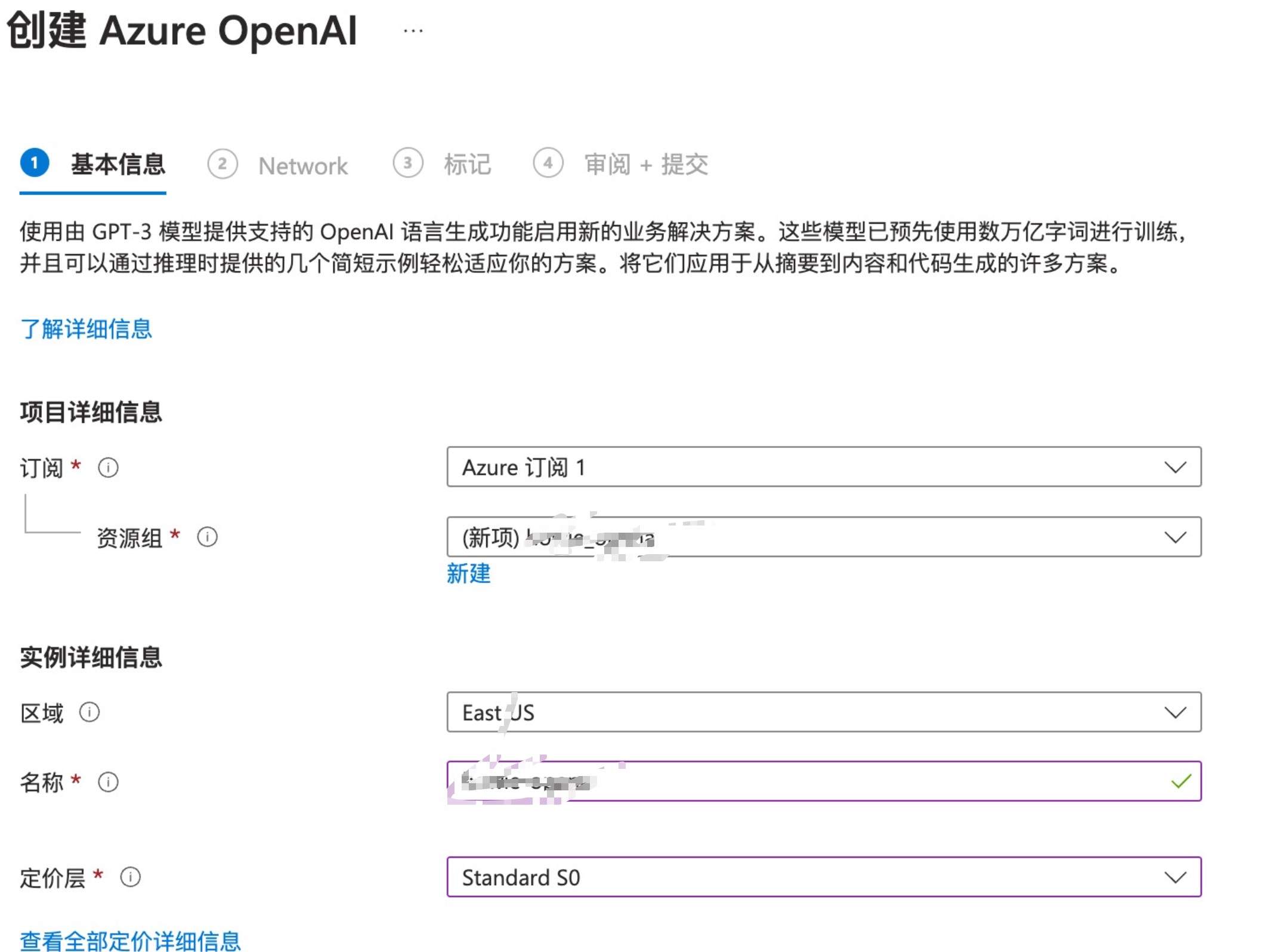Click the step 4 circle icon
The height and width of the screenshot is (952, 1286).
[548, 163]
